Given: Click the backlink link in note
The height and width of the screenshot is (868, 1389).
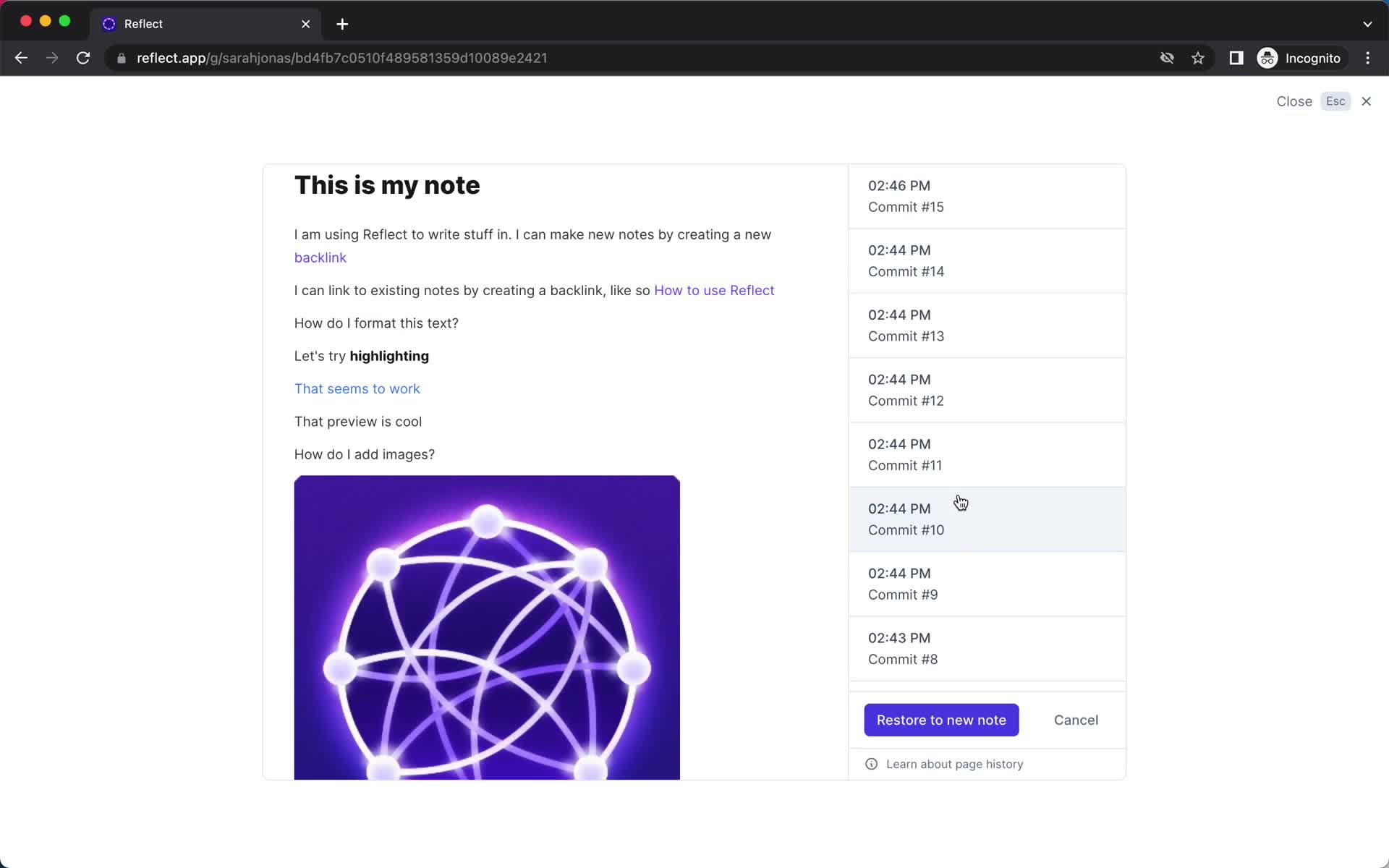Looking at the screenshot, I should [320, 258].
